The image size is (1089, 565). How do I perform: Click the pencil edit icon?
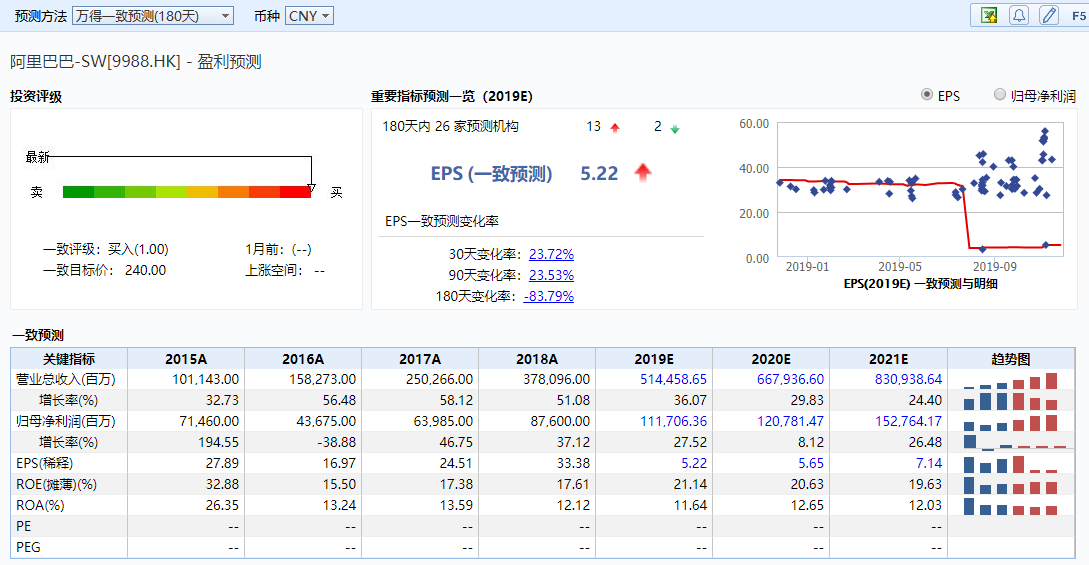point(1048,15)
